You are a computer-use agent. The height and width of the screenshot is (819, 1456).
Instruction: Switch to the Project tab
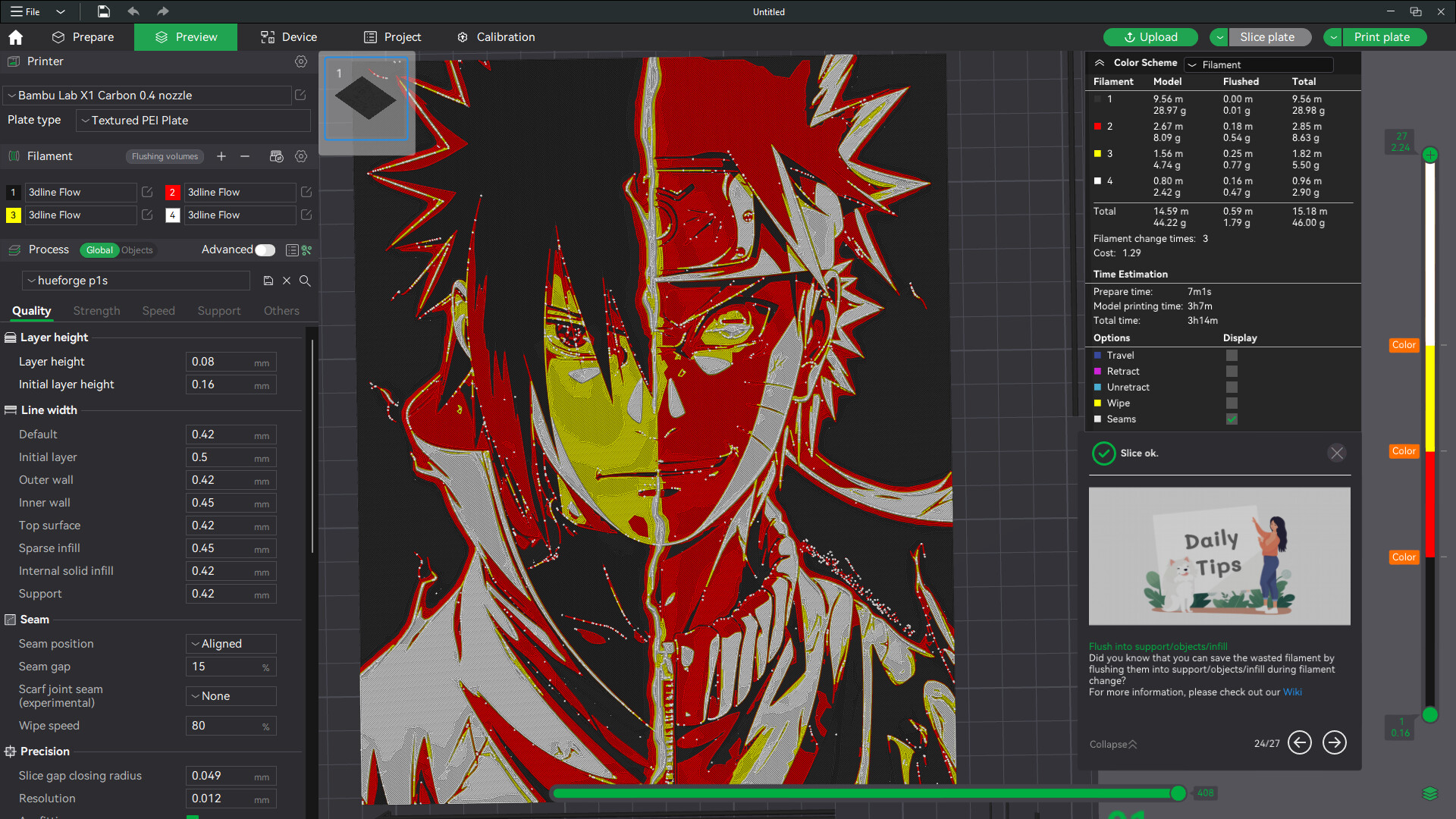tap(392, 37)
